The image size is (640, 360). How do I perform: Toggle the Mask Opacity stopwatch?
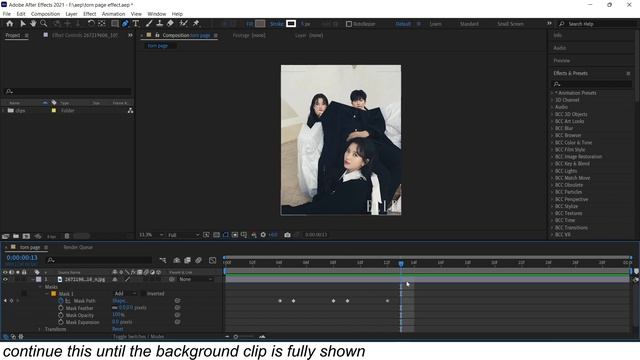coord(61,315)
